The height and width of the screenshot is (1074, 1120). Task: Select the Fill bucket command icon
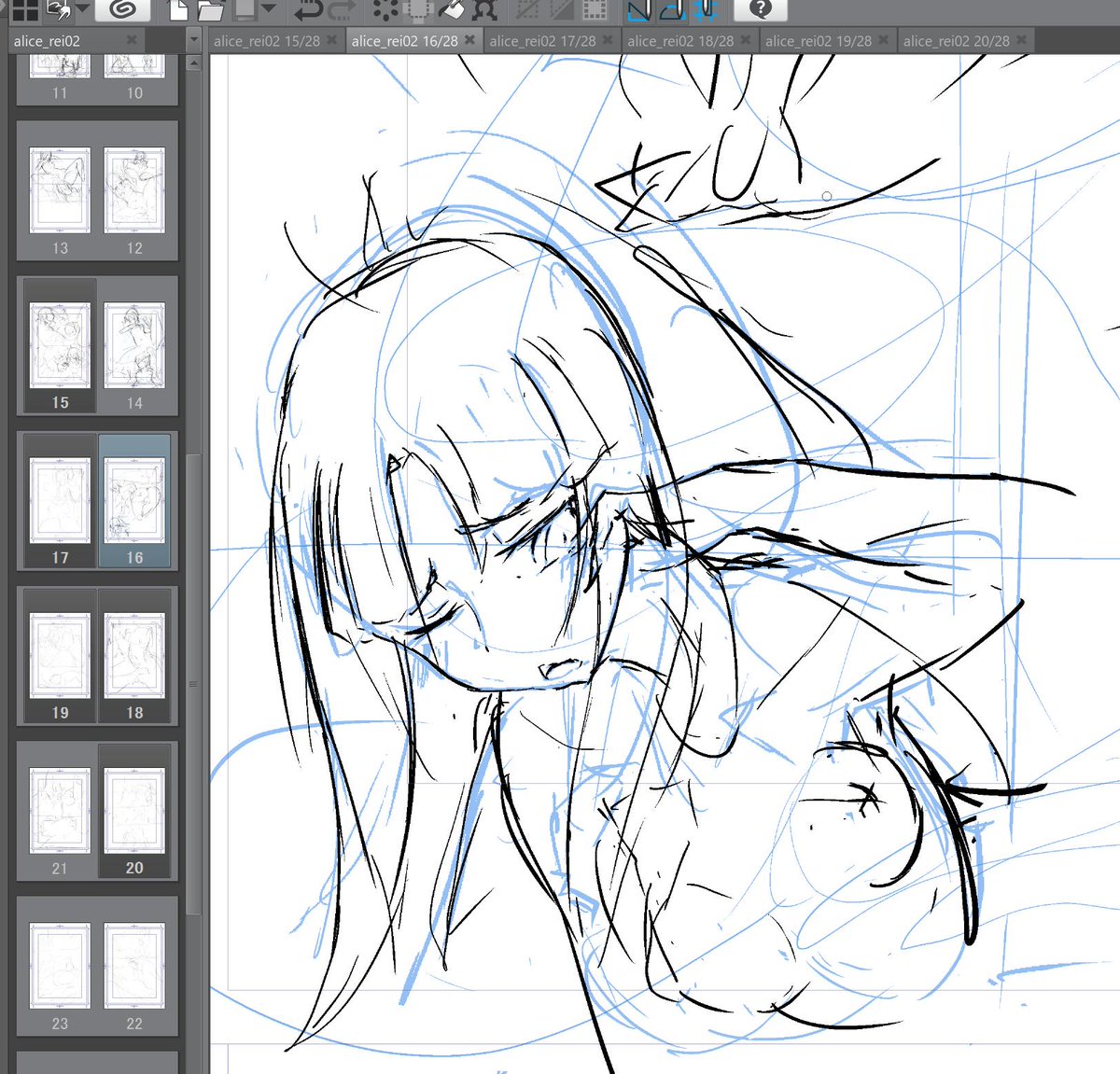pyautogui.click(x=452, y=9)
